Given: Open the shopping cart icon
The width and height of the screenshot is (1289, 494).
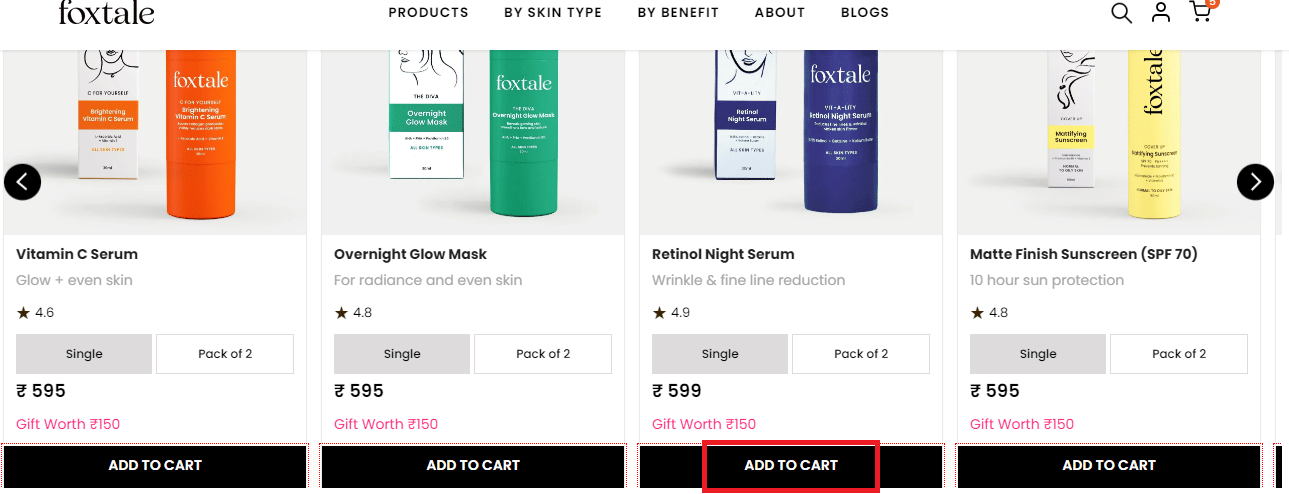Looking at the screenshot, I should [x=1200, y=12].
